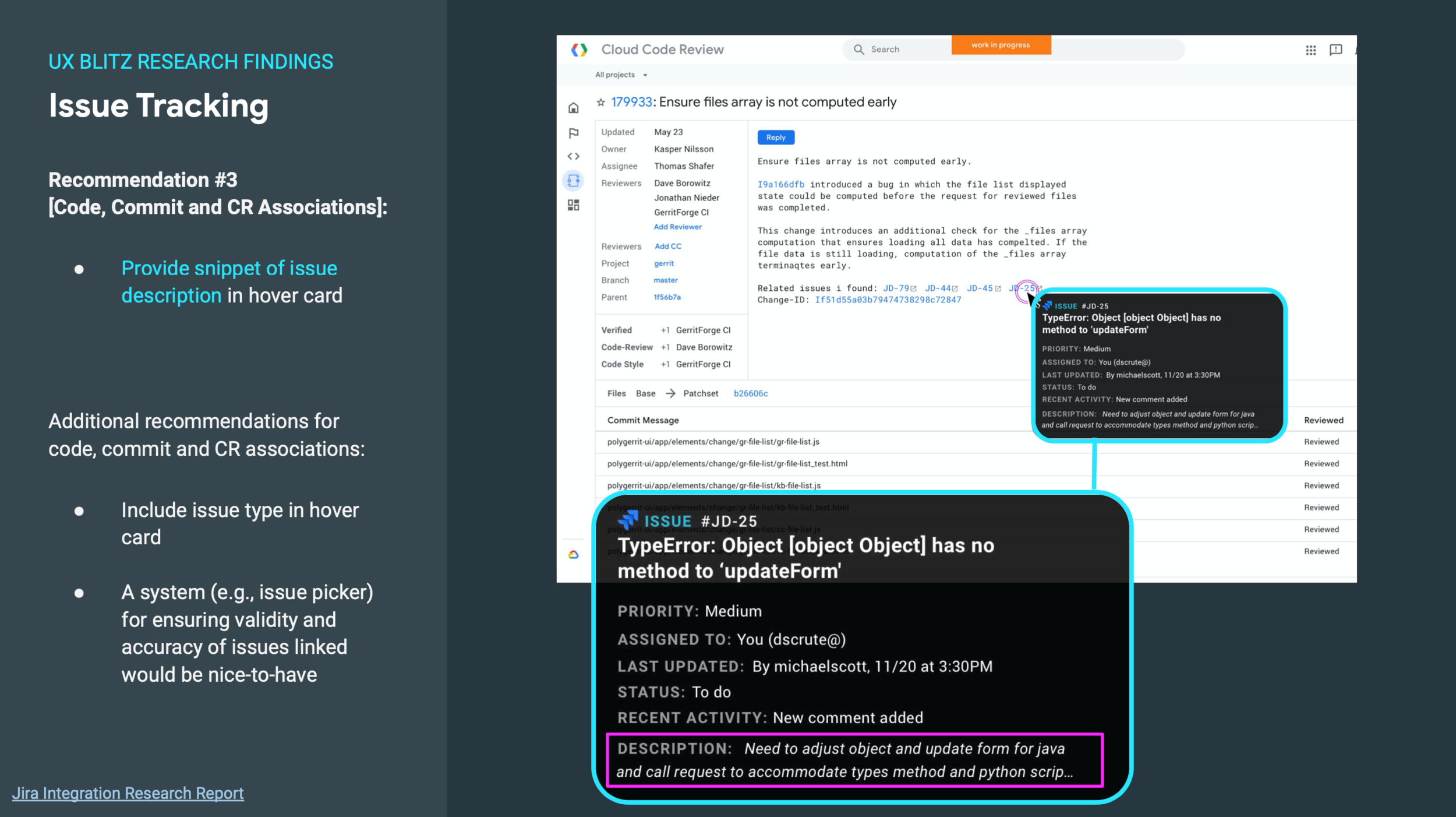Star change 179933
The width and height of the screenshot is (1456, 817).
[x=600, y=103]
